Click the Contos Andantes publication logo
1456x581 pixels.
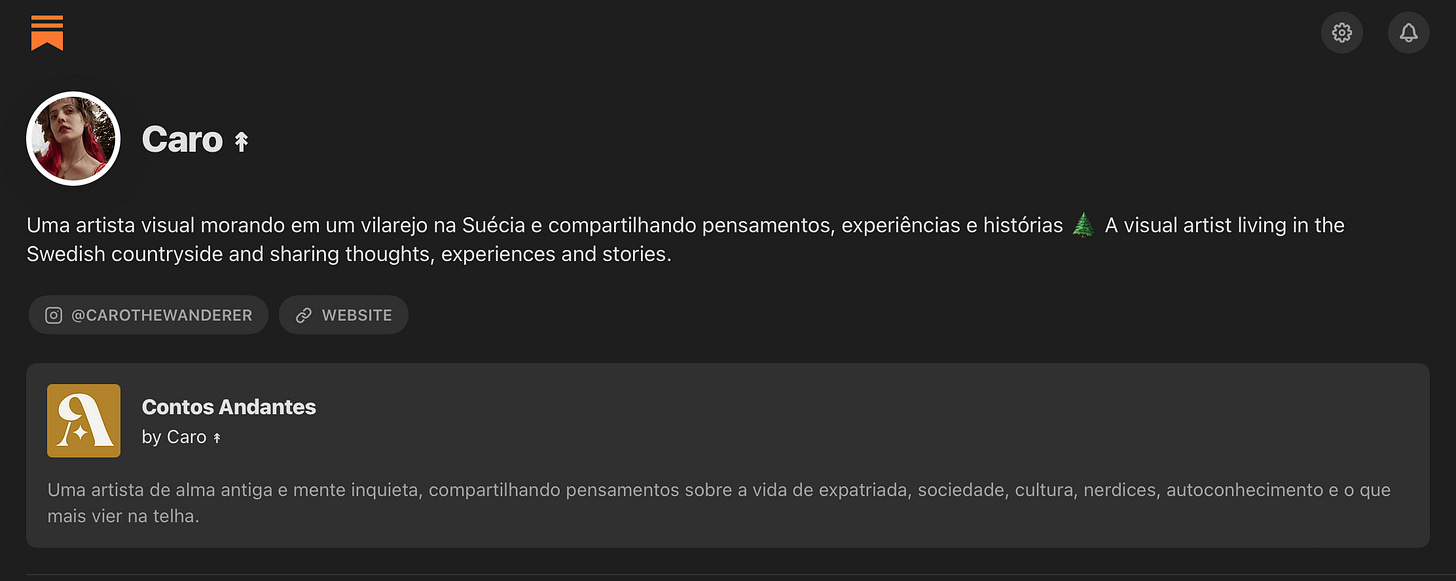click(83, 420)
